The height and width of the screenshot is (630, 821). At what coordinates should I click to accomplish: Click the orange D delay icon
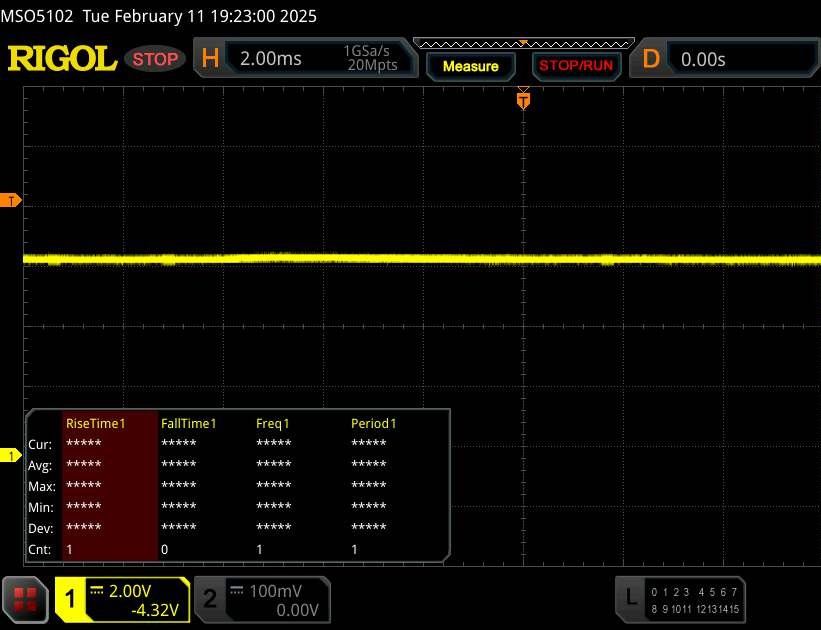coord(651,59)
